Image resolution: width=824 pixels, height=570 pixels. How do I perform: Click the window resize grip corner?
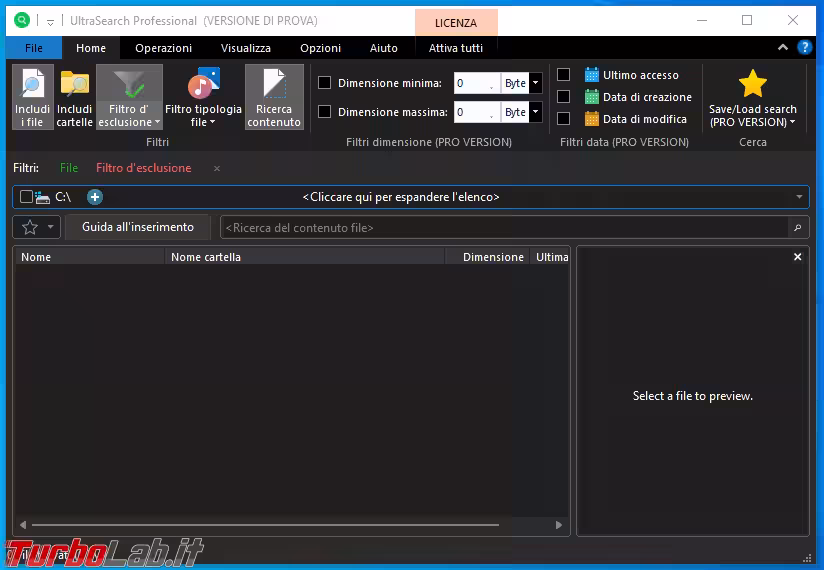pos(807,558)
